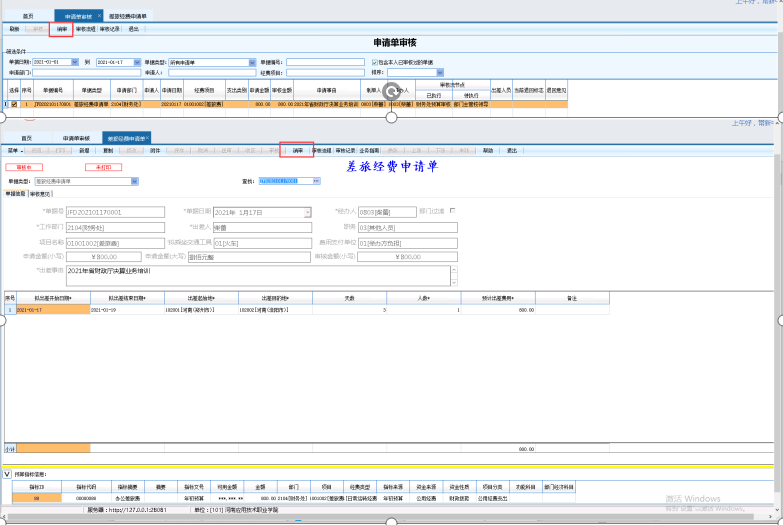Screen dimensions: 783x525
Task: Click 销审 in the 申请单审核 list toolbar
Action: (x=61, y=29)
